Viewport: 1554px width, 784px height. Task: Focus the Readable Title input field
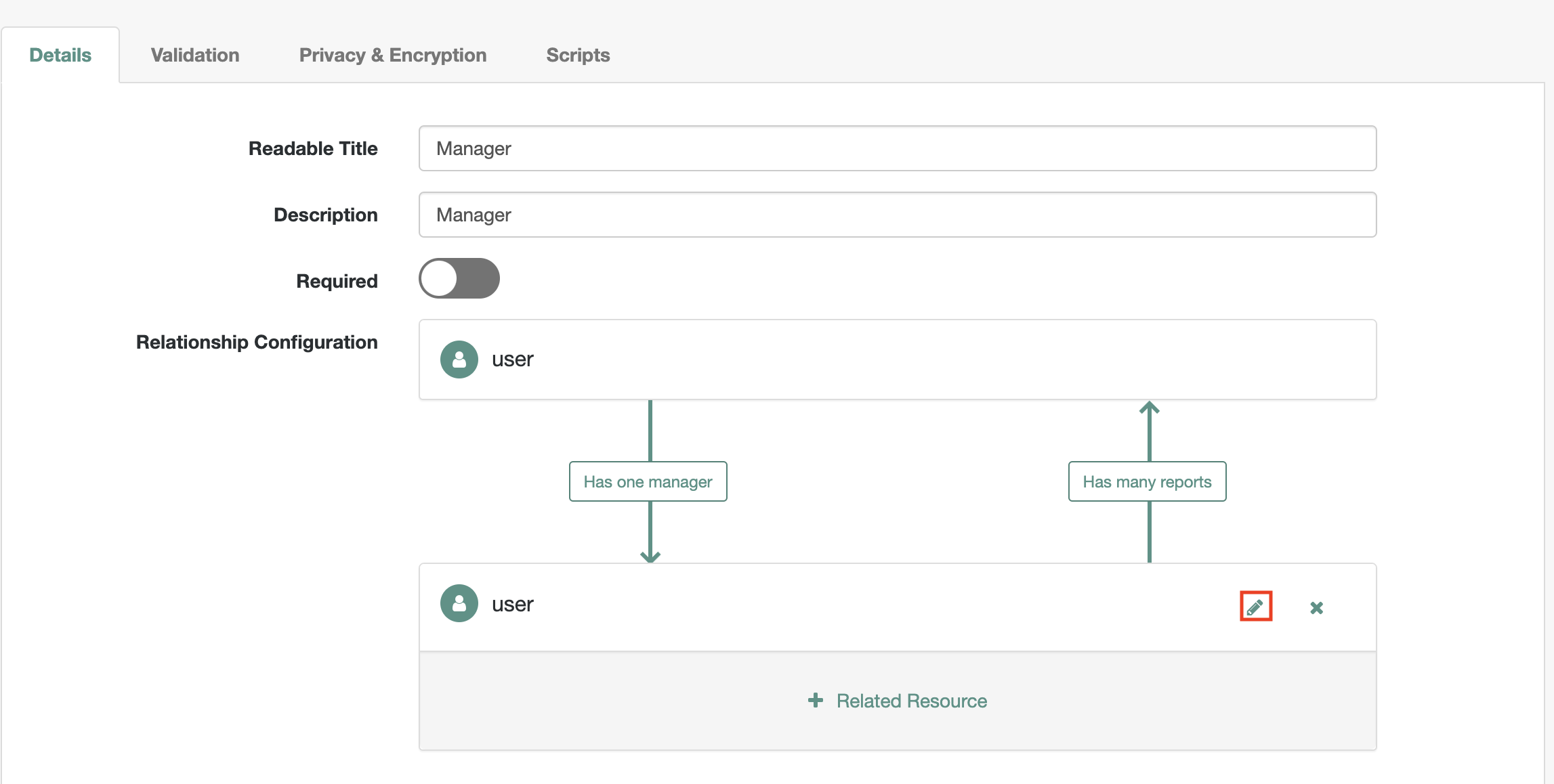pyautogui.click(x=897, y=148)
